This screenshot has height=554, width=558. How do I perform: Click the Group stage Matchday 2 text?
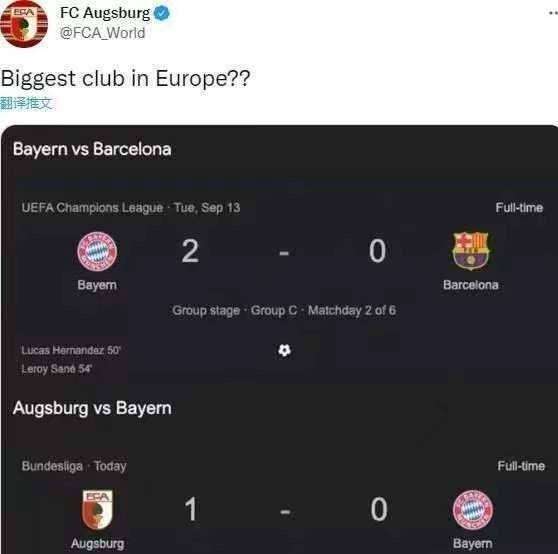coord(284,310)
